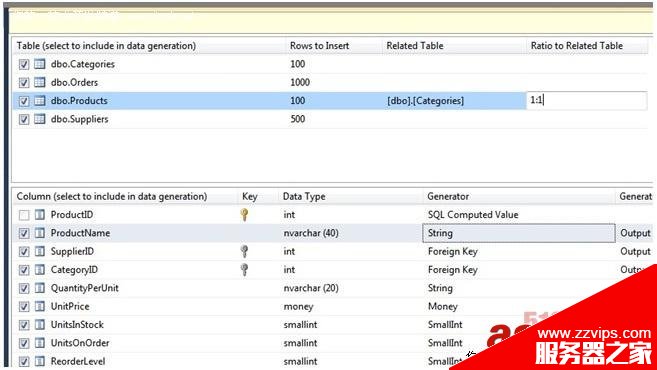
Task: Uncheck the ProductName column checkbox
Action: 24,233
